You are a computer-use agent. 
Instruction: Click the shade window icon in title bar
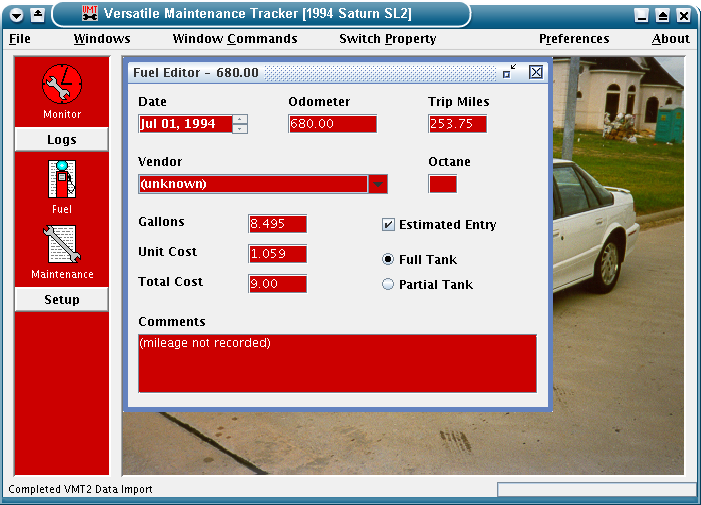(x=37, y=15)
